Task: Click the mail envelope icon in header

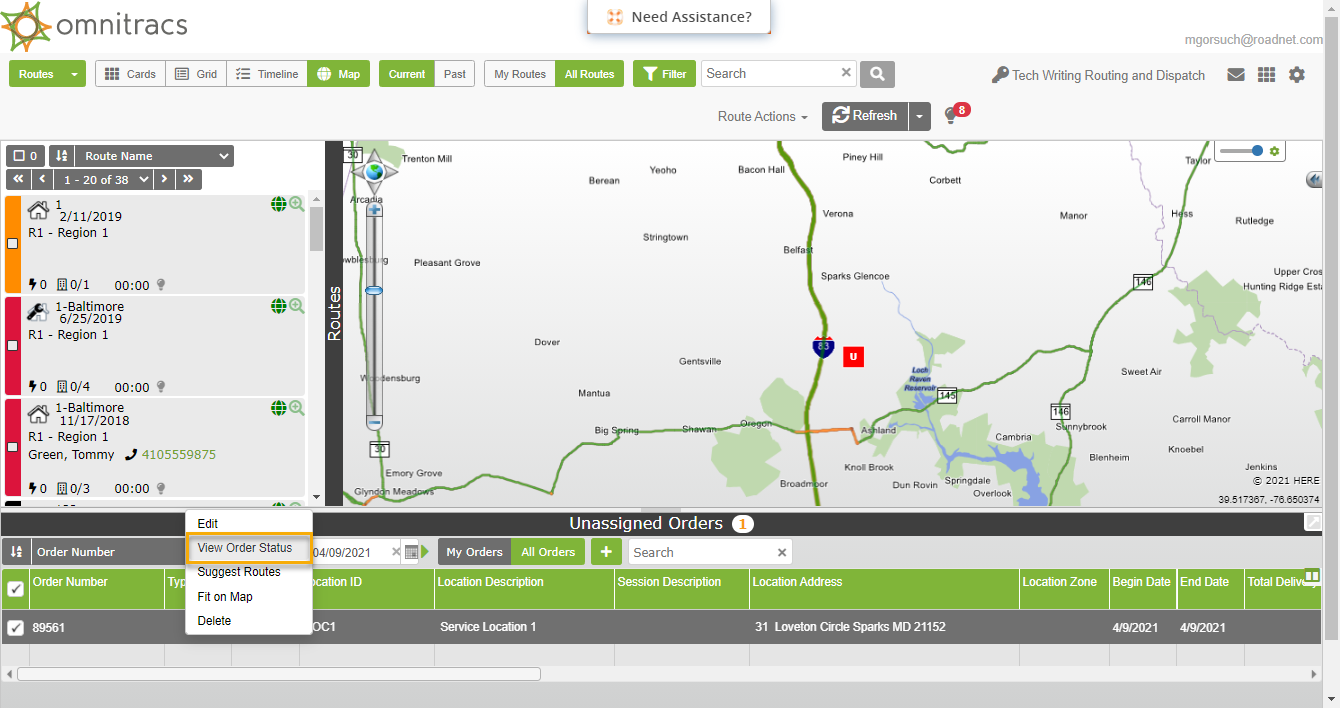Action: tap(1236, 75)
